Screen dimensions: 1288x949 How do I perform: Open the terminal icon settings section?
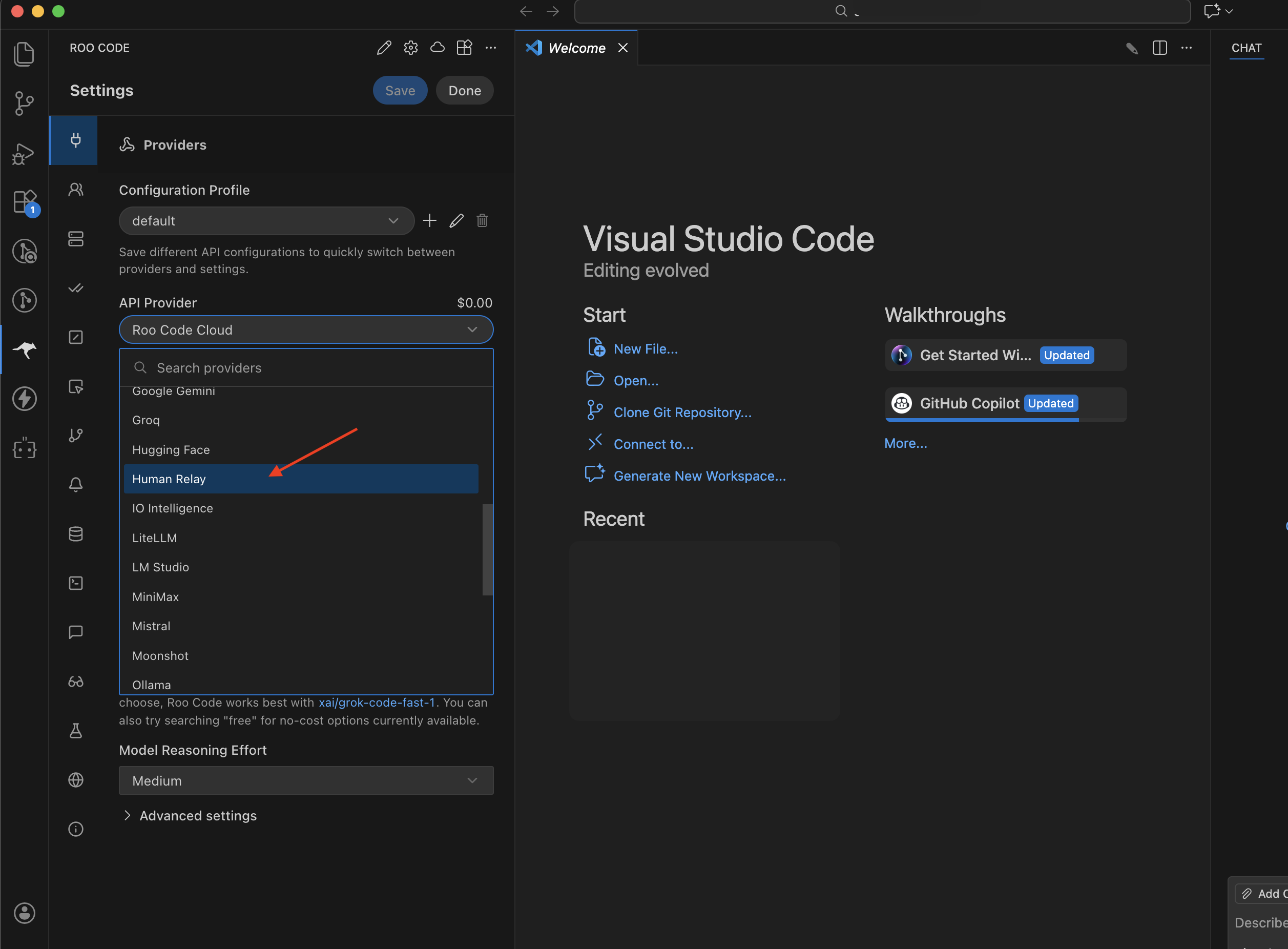coord(76,583)
